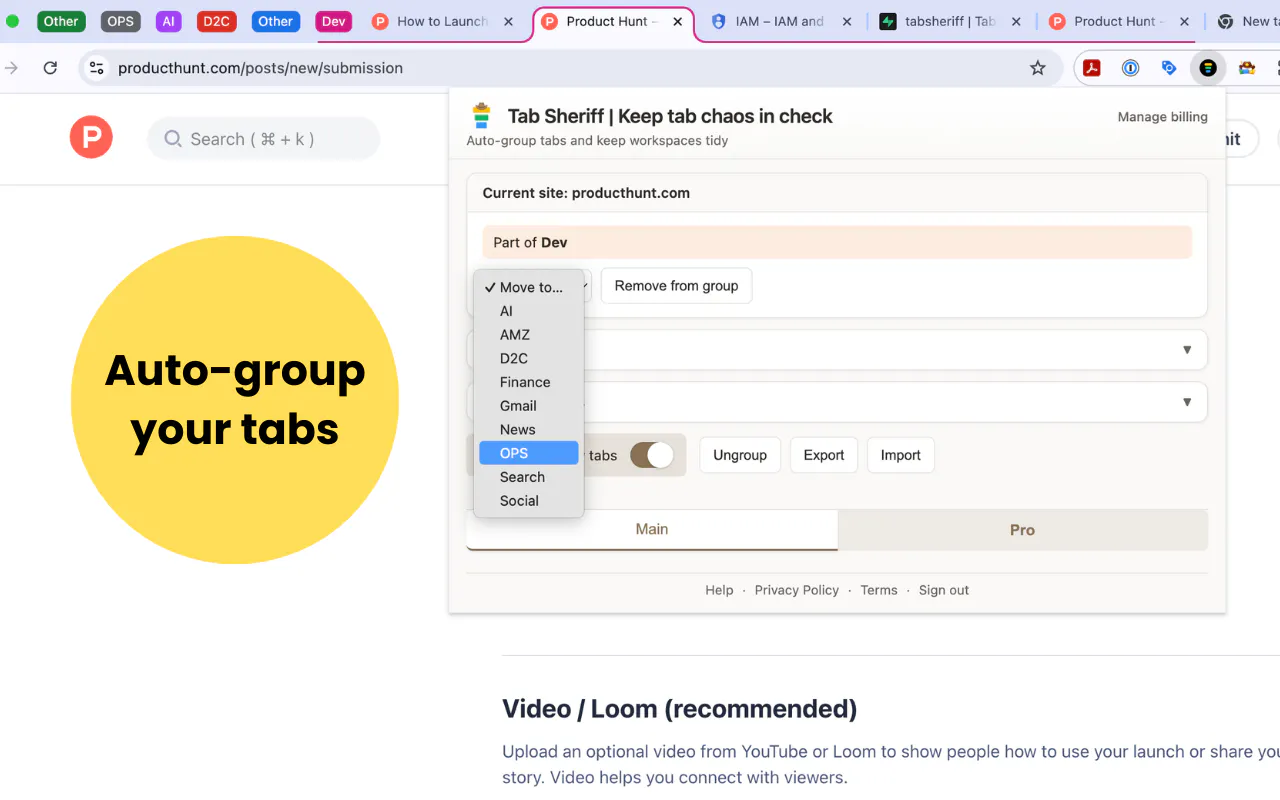The image size is (1280, 800).
Task: Select 'Move to...' option in dropdown
Action: click(528, 287)
